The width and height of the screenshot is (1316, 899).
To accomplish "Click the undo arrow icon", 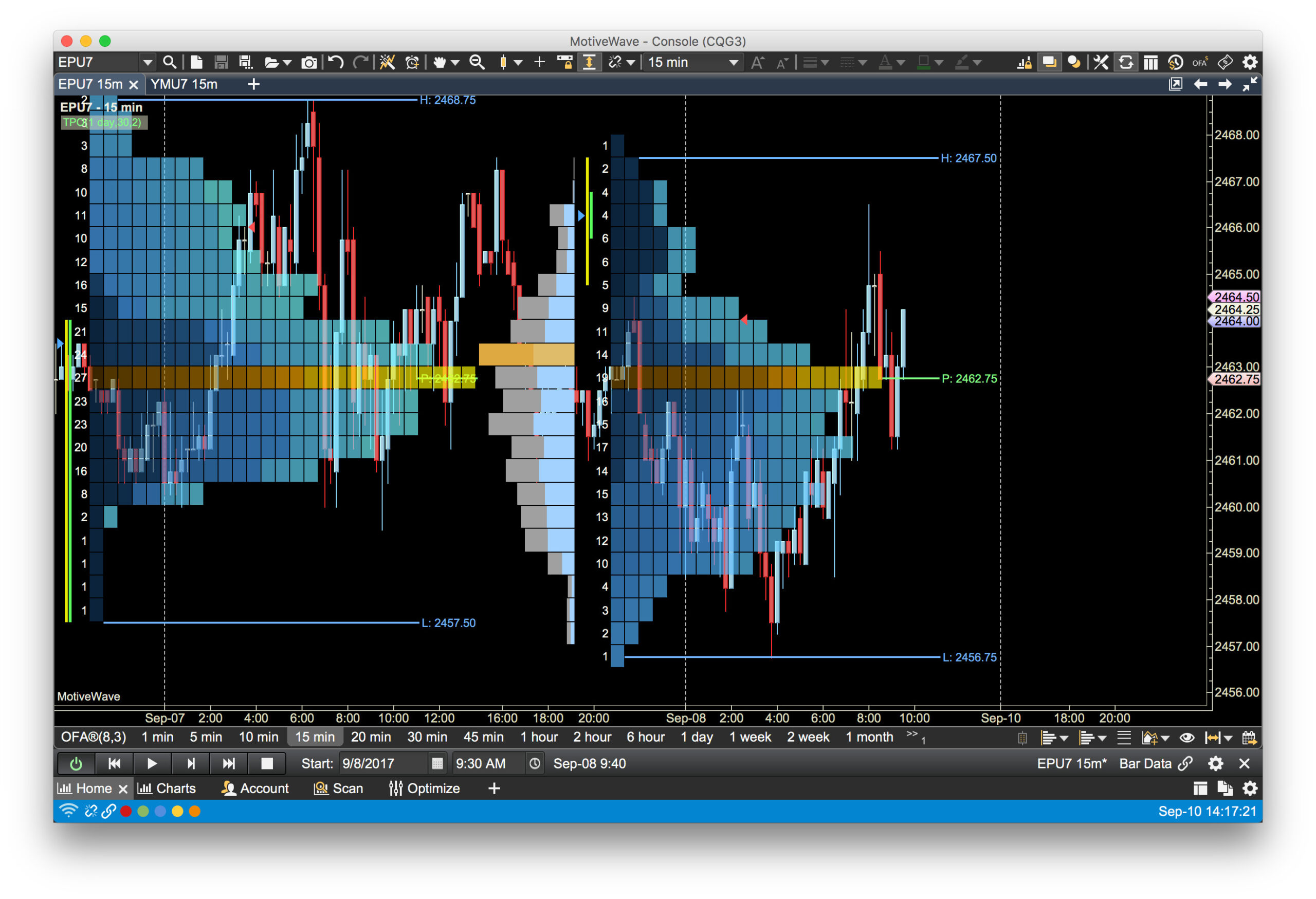I will click(336, 62).
